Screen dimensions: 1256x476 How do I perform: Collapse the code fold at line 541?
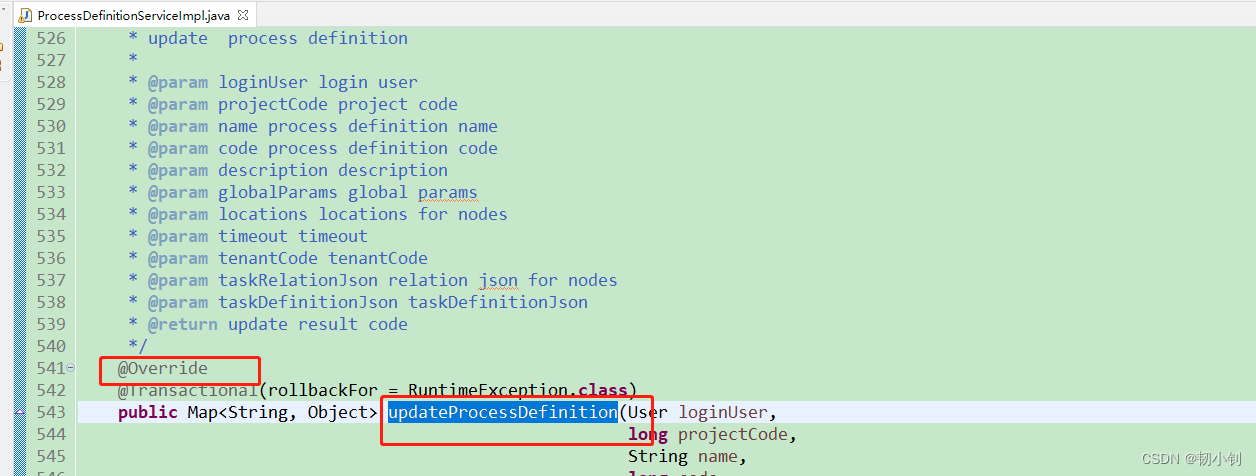pos(71,368)
